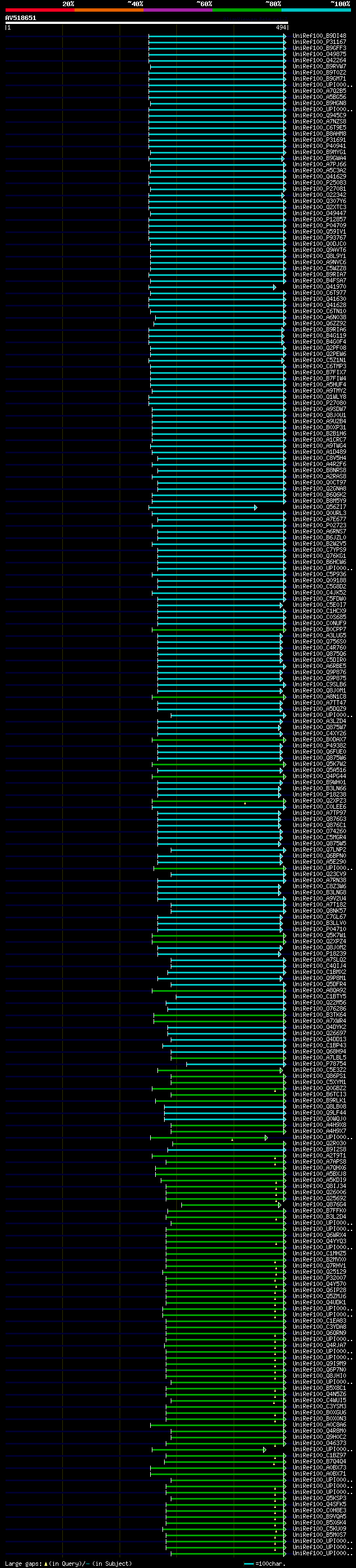The width and height of the screenshot is (356, 1568).
Task: Choose the UniRef100_P18238 label
Action: click(319, 795)
